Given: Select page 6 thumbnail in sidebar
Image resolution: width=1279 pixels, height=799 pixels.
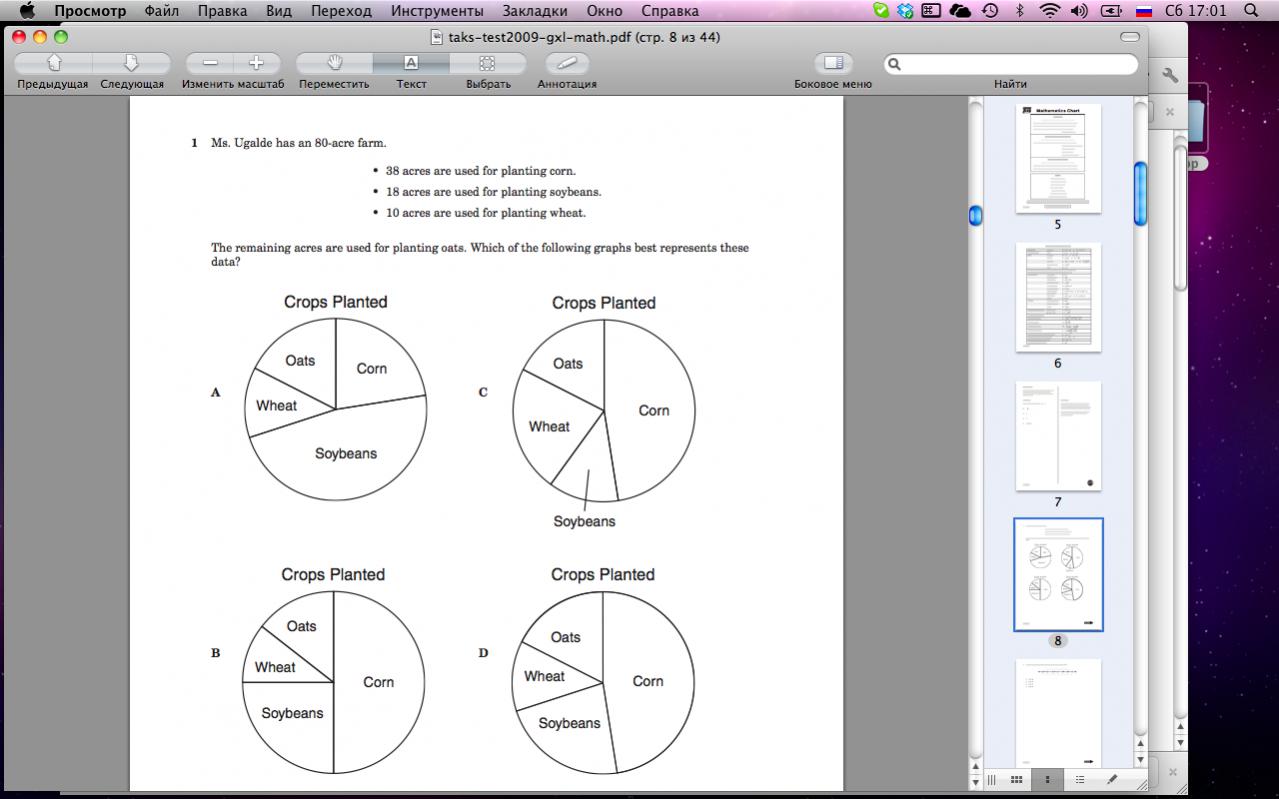Looking at the screenshot, I should click(1058, 298).
